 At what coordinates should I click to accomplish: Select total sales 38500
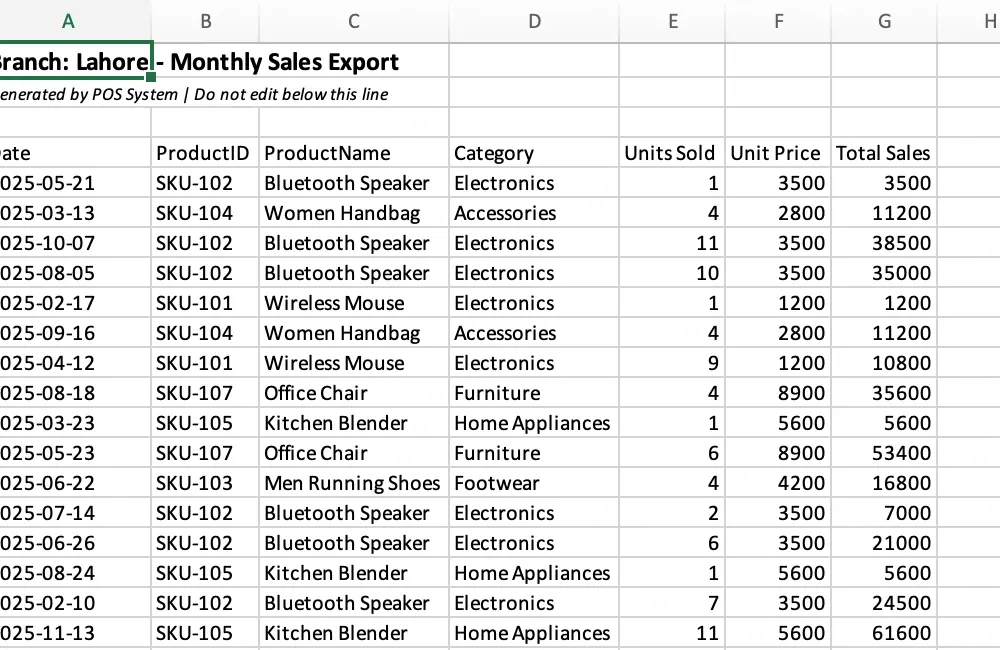coord(884,243)
